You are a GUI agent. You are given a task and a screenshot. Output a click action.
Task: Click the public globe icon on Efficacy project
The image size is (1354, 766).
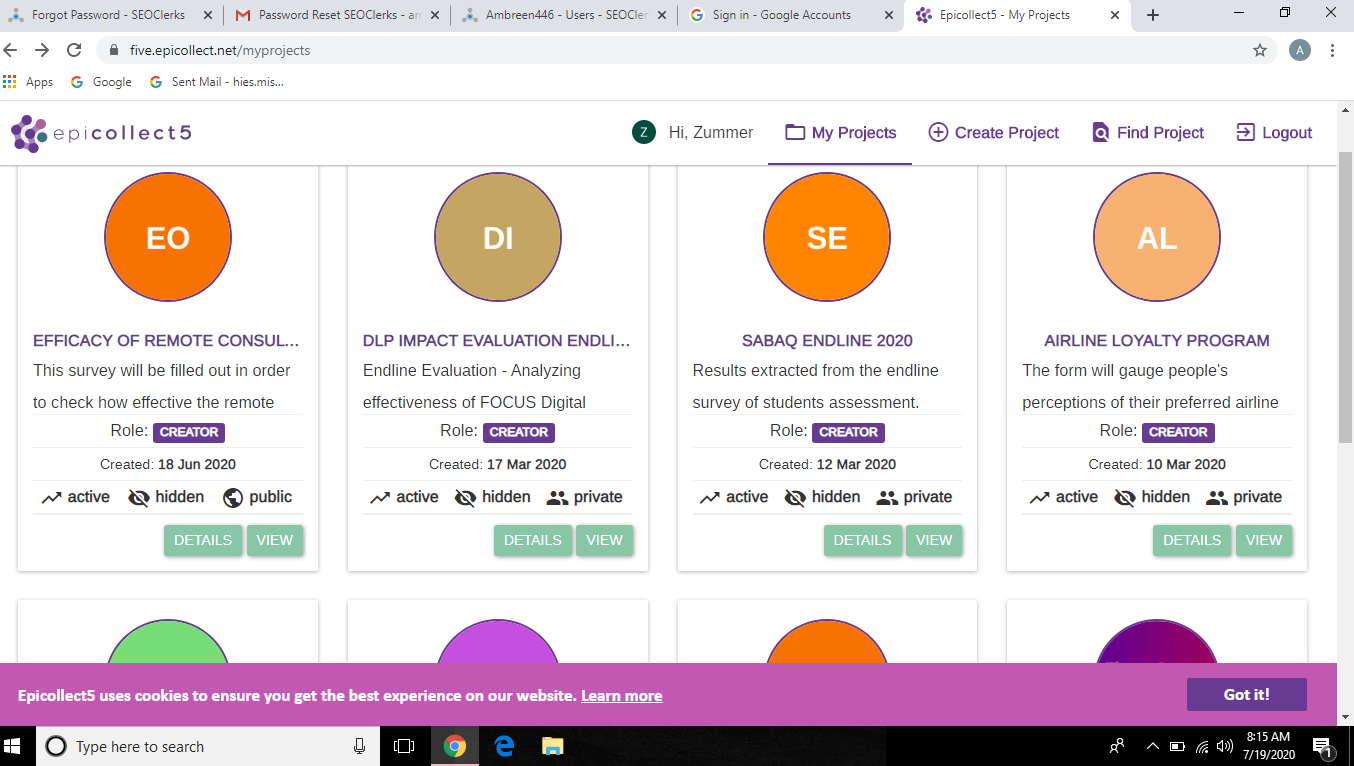pos(233,498)
